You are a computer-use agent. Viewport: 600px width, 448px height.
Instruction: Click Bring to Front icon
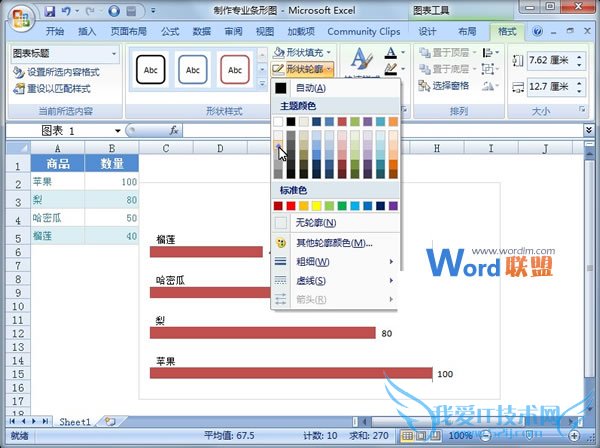click(424, 52)
